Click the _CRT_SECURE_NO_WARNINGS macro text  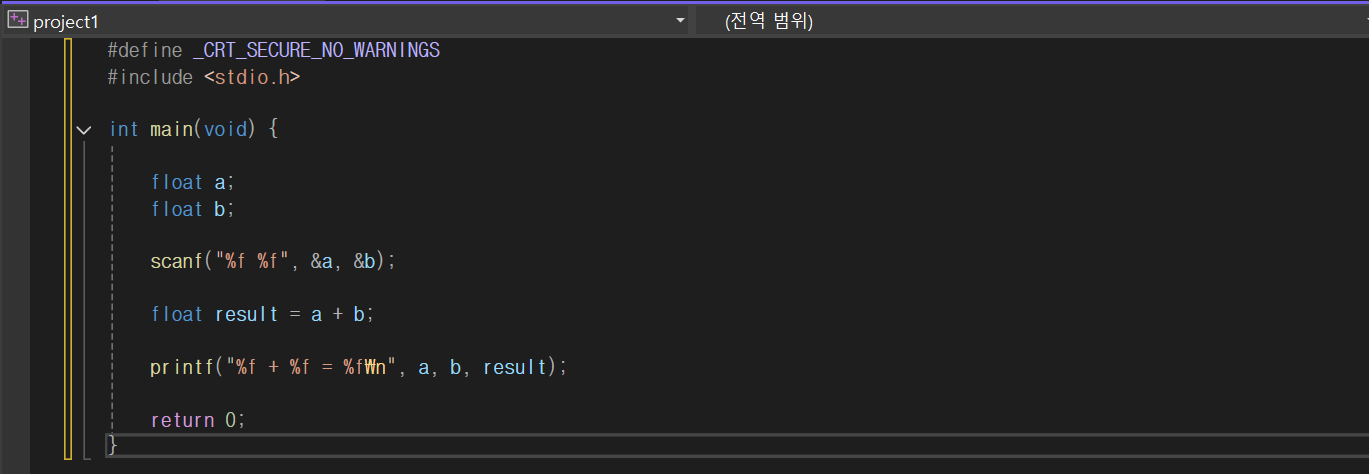point(316,50)
